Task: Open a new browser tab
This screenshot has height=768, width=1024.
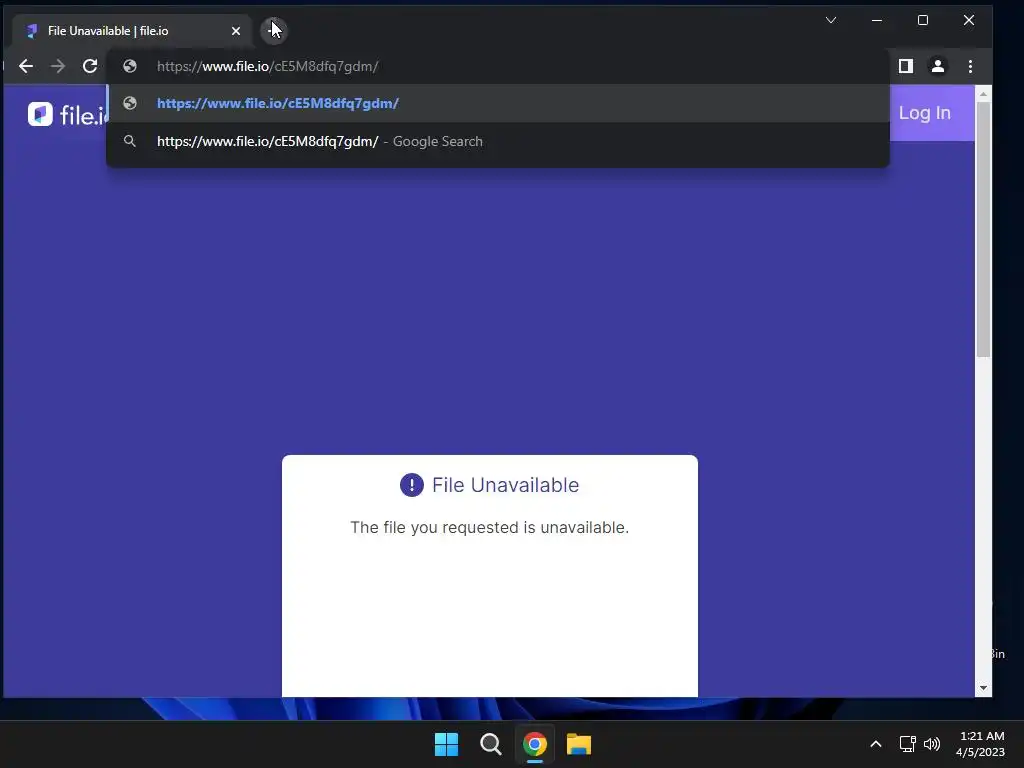Action: pyautogui.click(x=274, y=30)
